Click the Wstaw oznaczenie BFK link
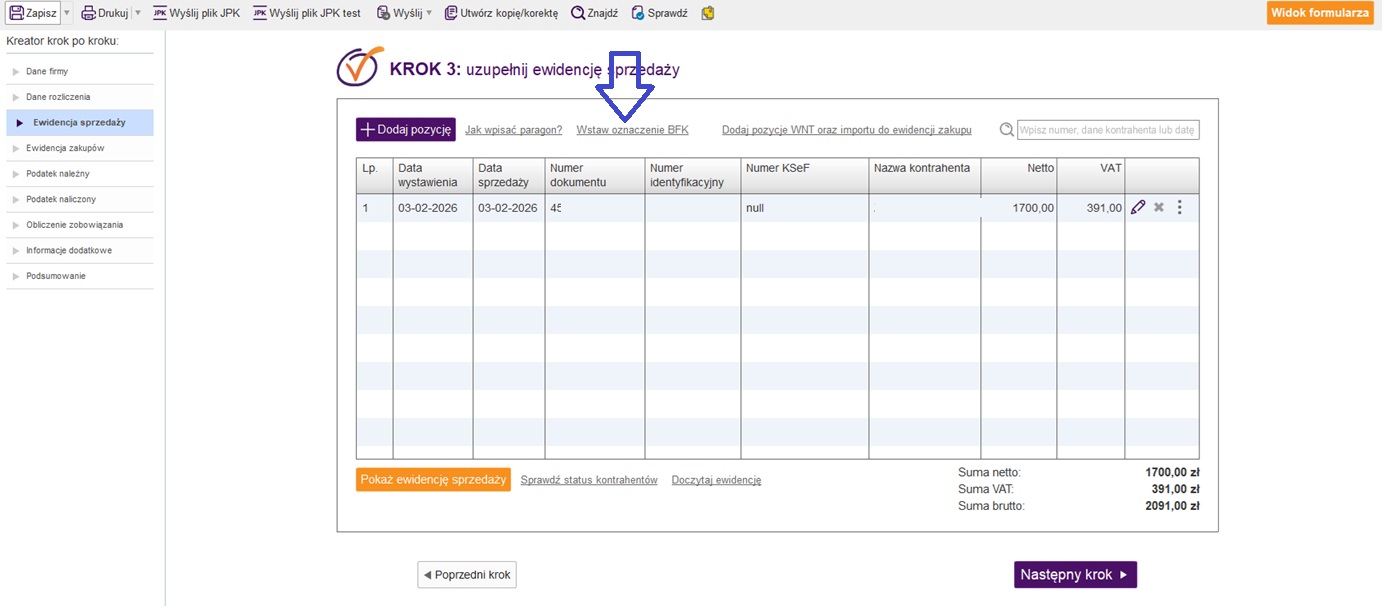Image resolution: width=1382 pixels, height=606 pixels. (x=632, y=130)
